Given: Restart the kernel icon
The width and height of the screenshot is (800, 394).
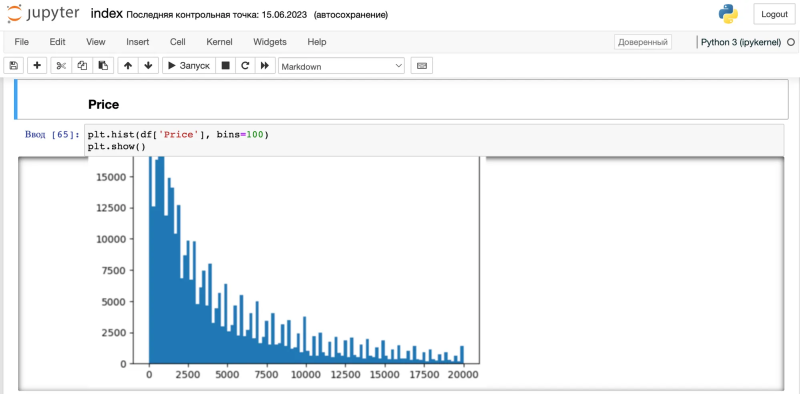Looking at the screenshot, I should click(245, 66).
